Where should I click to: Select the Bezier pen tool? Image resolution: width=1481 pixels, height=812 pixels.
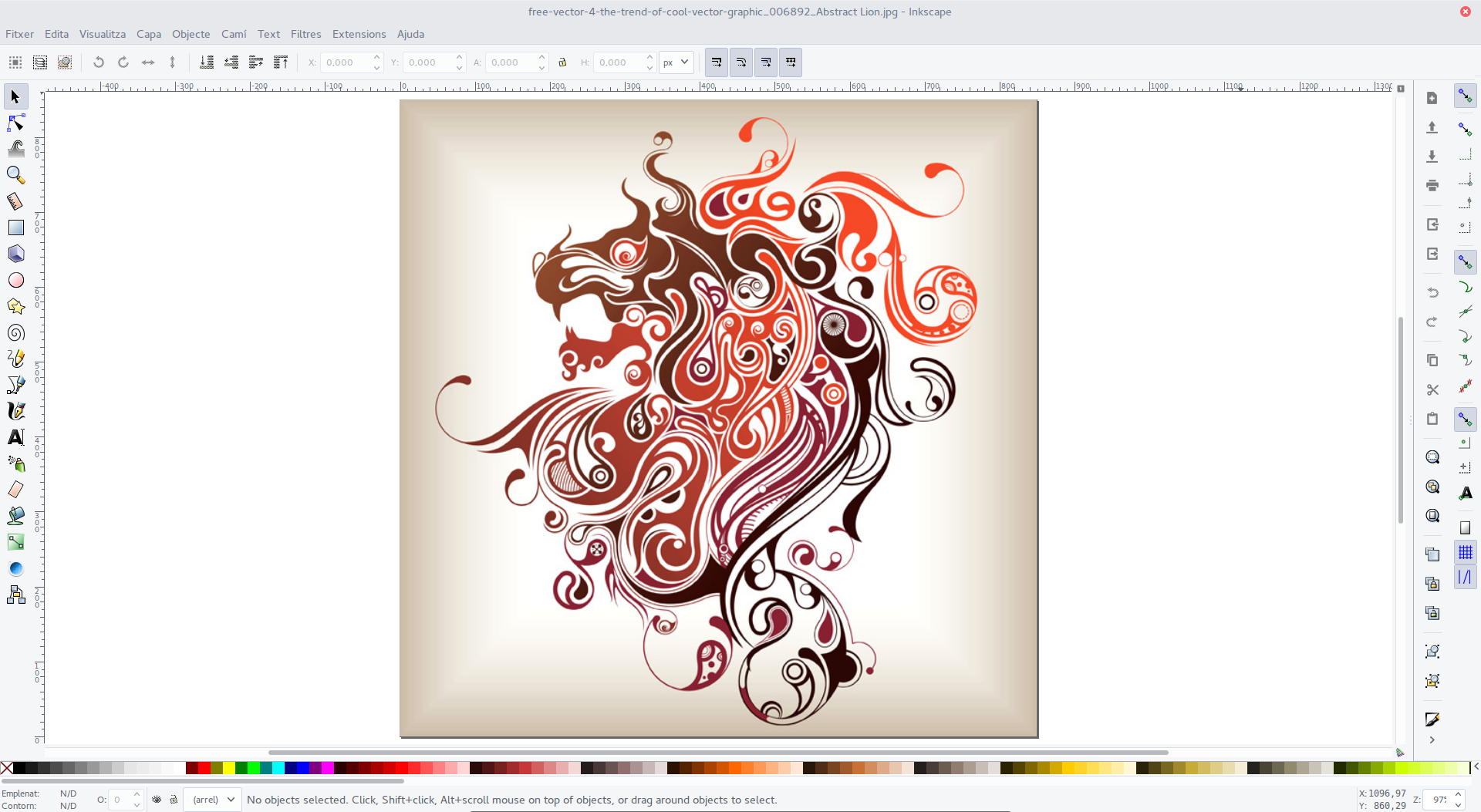click(15, 385)
